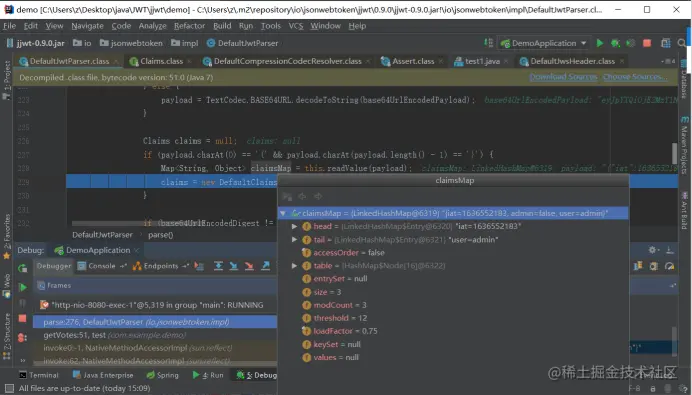
Task: Run with coverage from the top toolbar
Action: click(631, 43)
